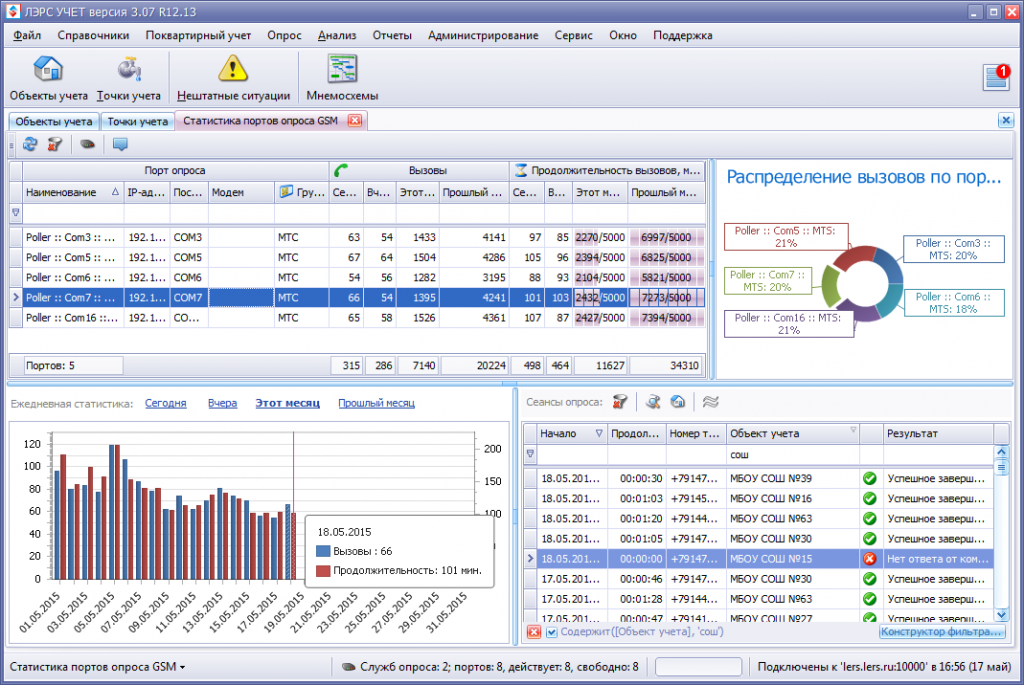This screenshot has width=1024, height=685.
Task: Remove the filter with the red X
Action: pyautogui.click(x=534, y=632)
